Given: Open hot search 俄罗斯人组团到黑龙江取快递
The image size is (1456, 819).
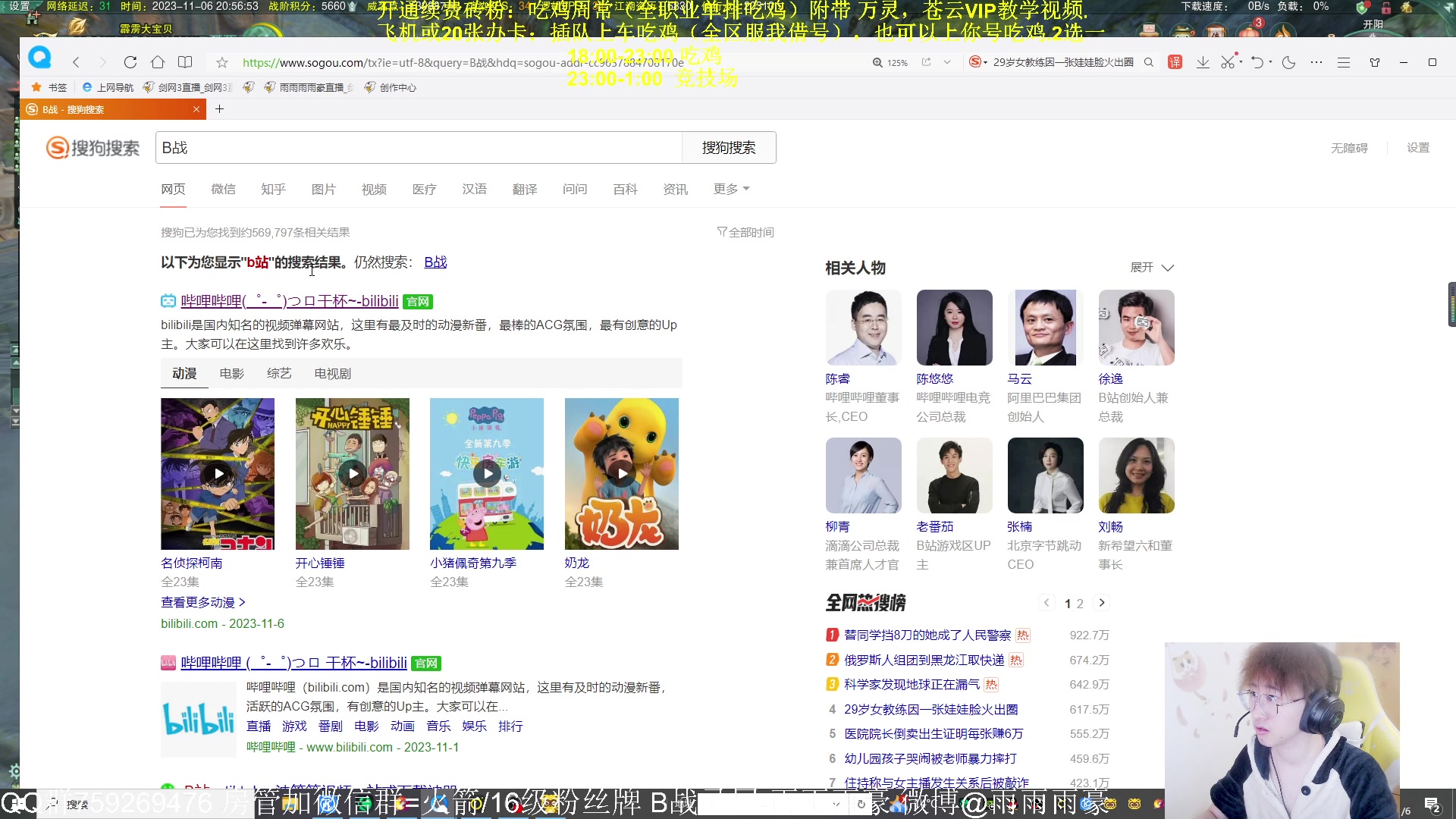Looking at the screenshot, I should 924,661.
